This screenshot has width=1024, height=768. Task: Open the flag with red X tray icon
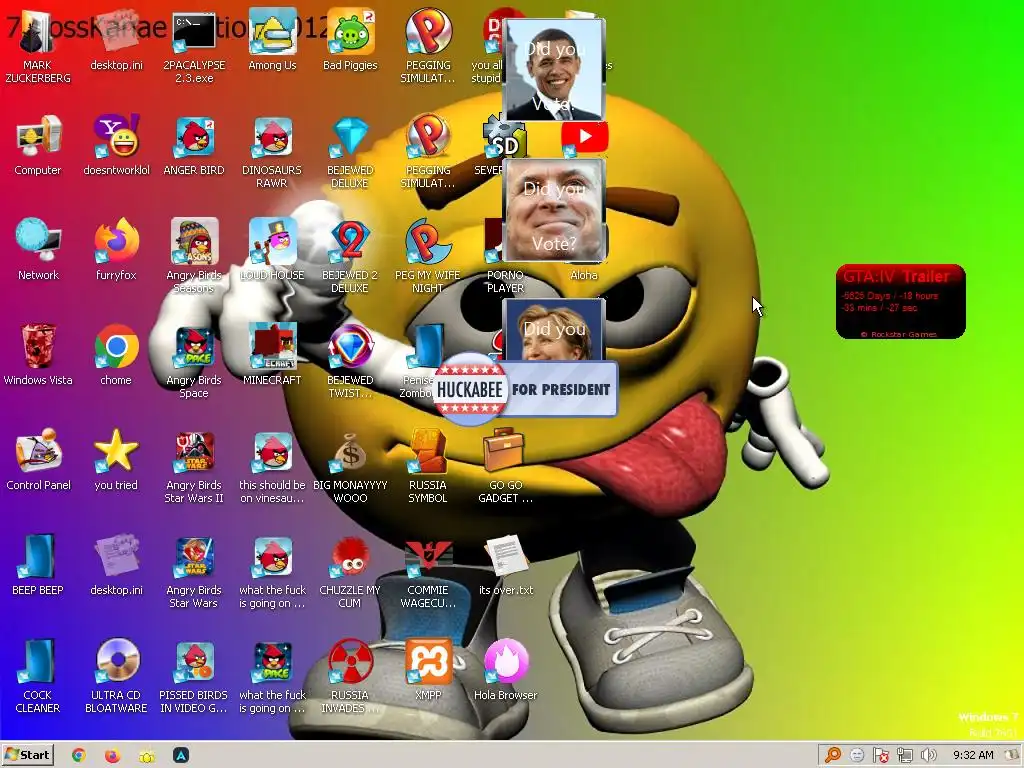point(880,756)
